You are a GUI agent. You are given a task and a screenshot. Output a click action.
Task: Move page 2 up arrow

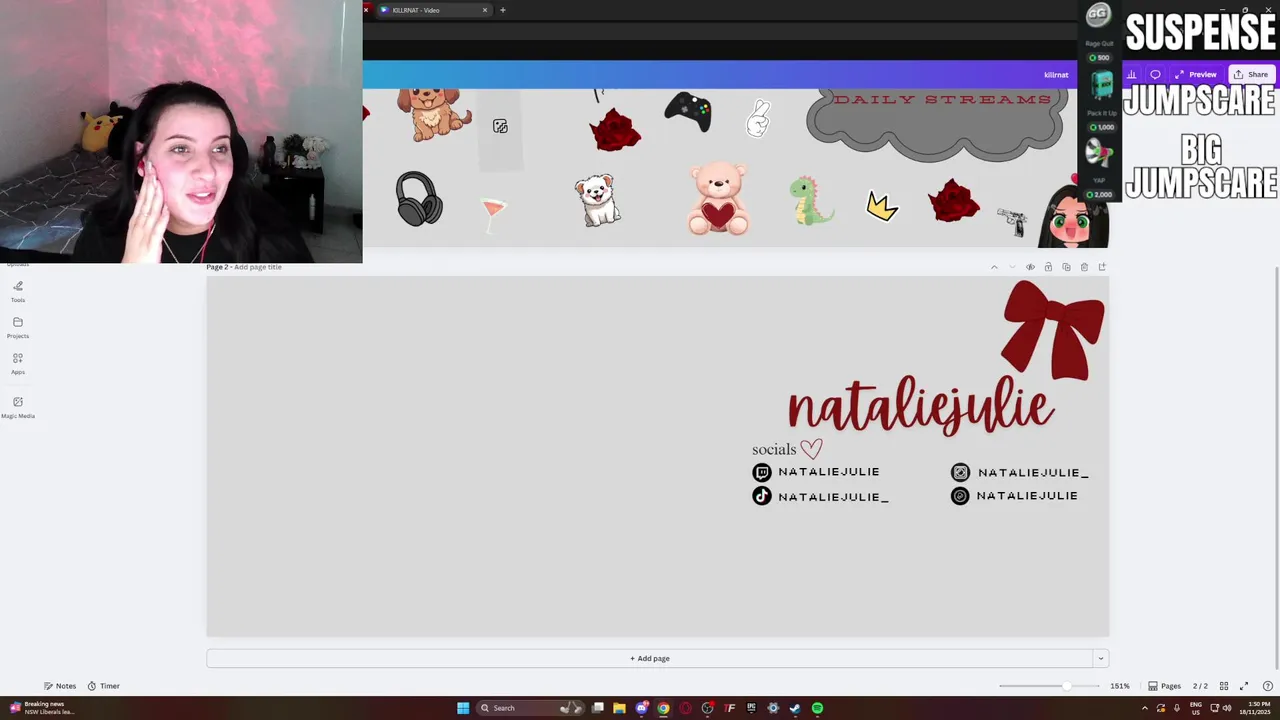(994, 267)
